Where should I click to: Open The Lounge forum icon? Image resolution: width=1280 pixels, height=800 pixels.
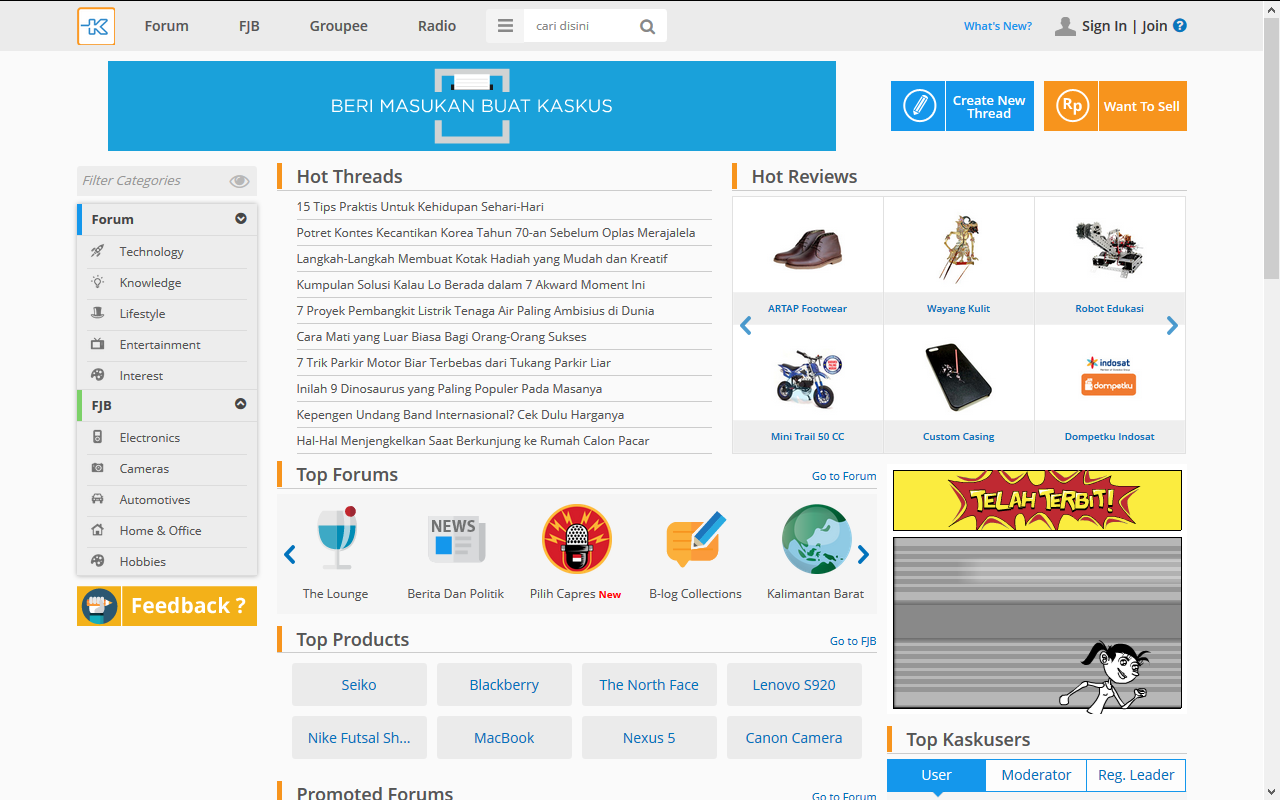coord(336,539)
